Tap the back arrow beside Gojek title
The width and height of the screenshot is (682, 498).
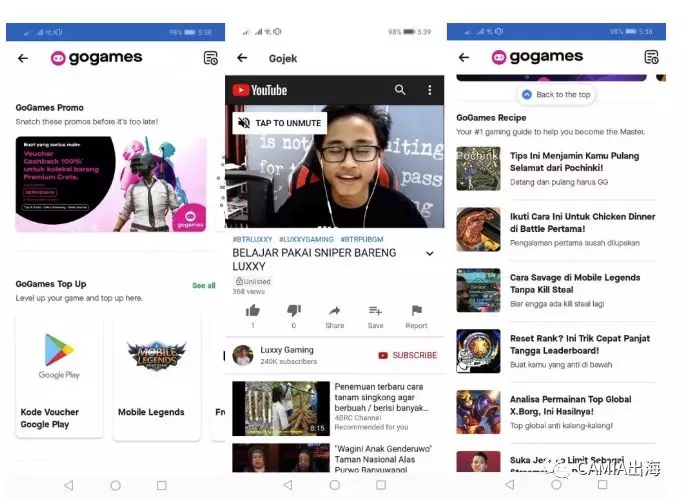click(x=242, y=58)
